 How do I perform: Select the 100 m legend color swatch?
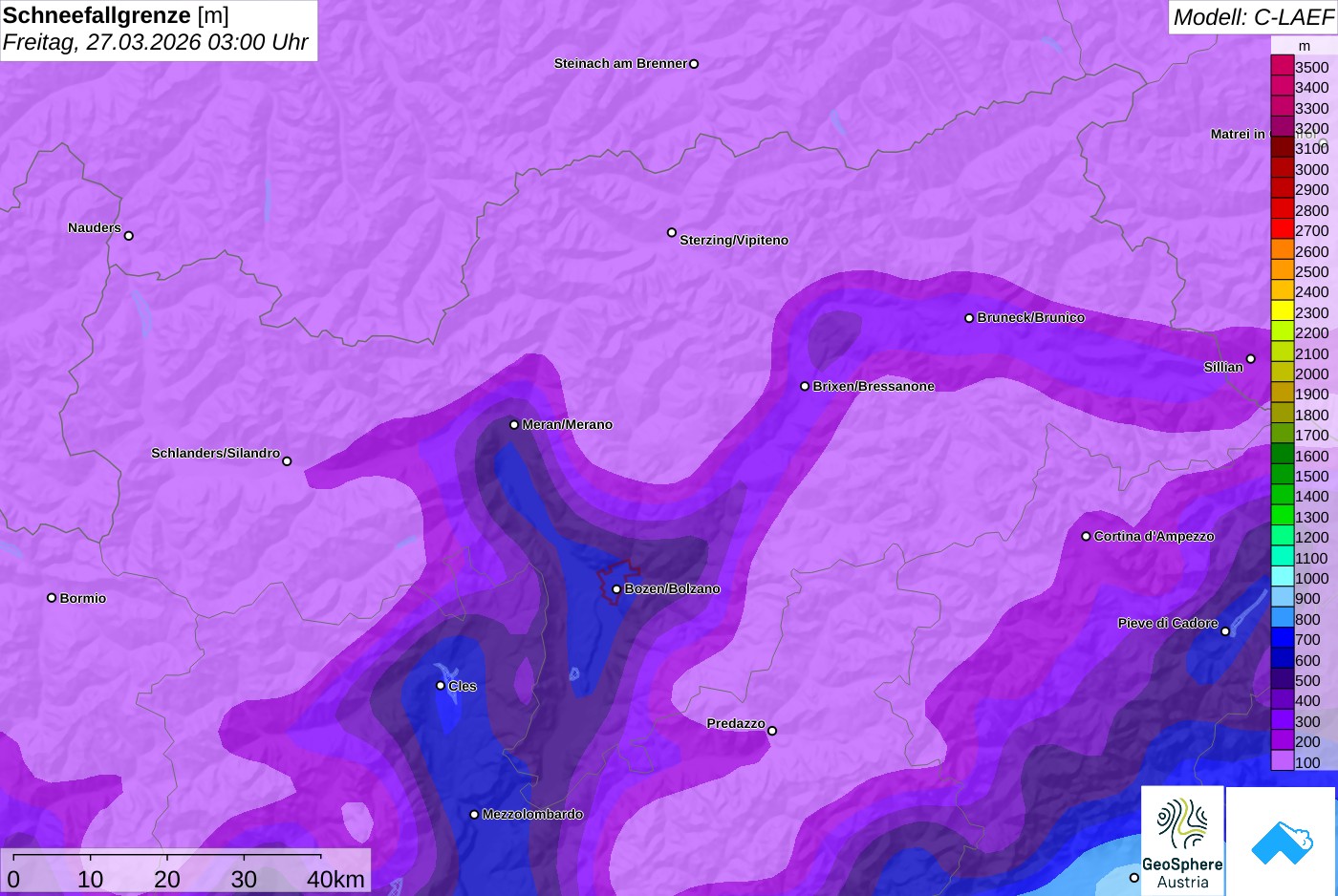[x=1282, y=761]
